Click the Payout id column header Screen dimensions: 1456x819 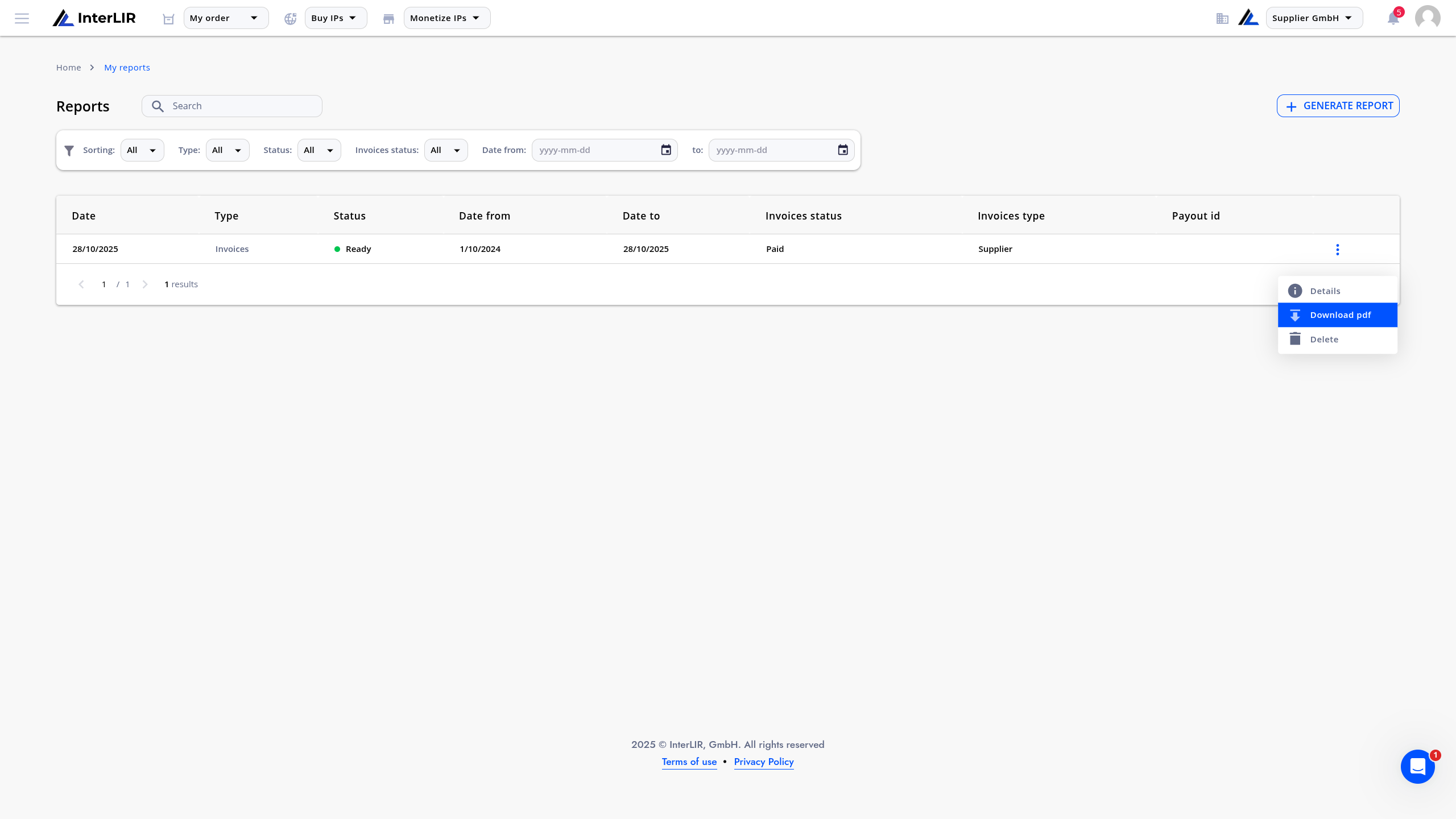[x=1196, y=216]
